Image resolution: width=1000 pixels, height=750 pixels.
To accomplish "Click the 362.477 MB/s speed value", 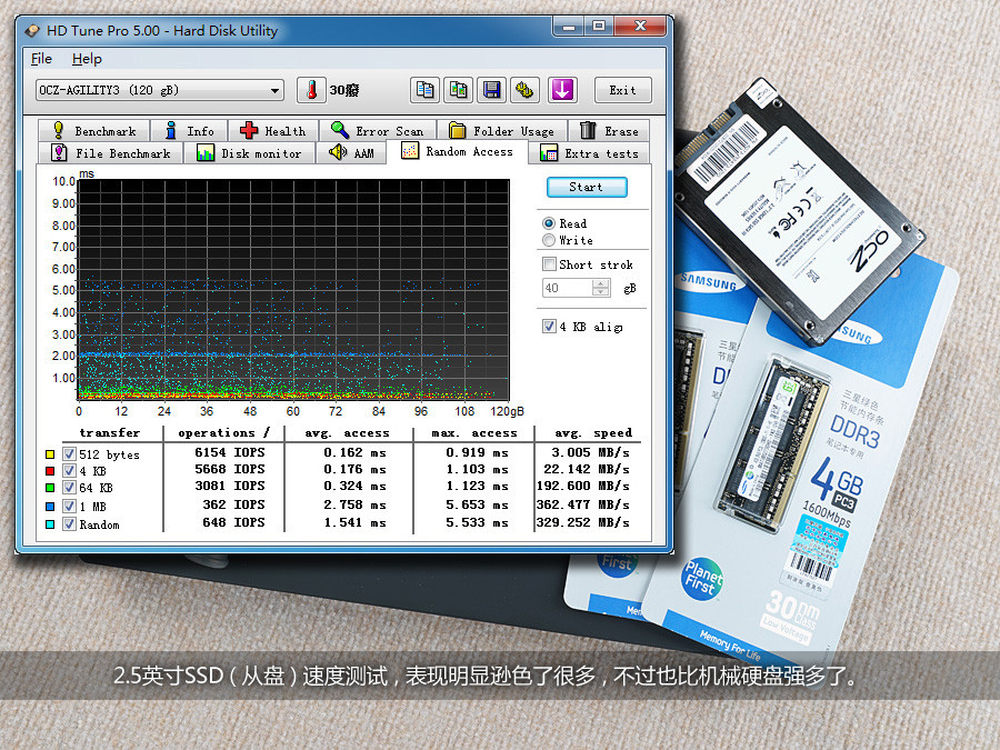I will tap(583, 504).
